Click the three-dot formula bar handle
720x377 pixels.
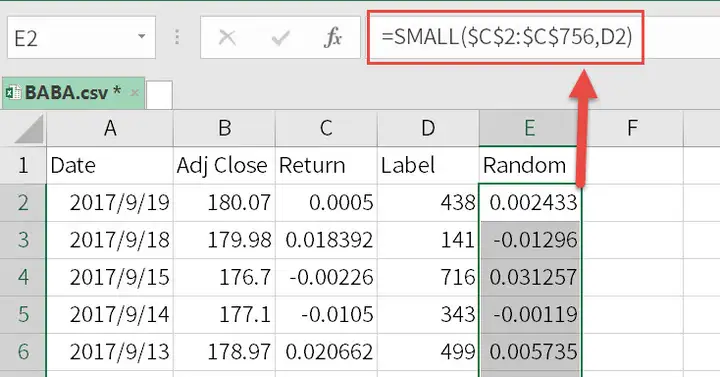pos(177,37)
